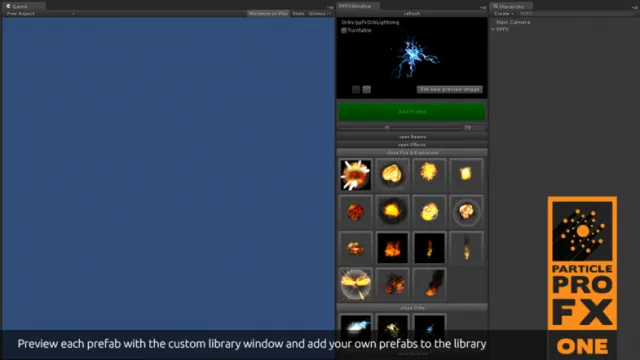The height and width of the screenshot is (360, 640).
Task: Toggle Maximize on Play
Action: coord(268,13)
